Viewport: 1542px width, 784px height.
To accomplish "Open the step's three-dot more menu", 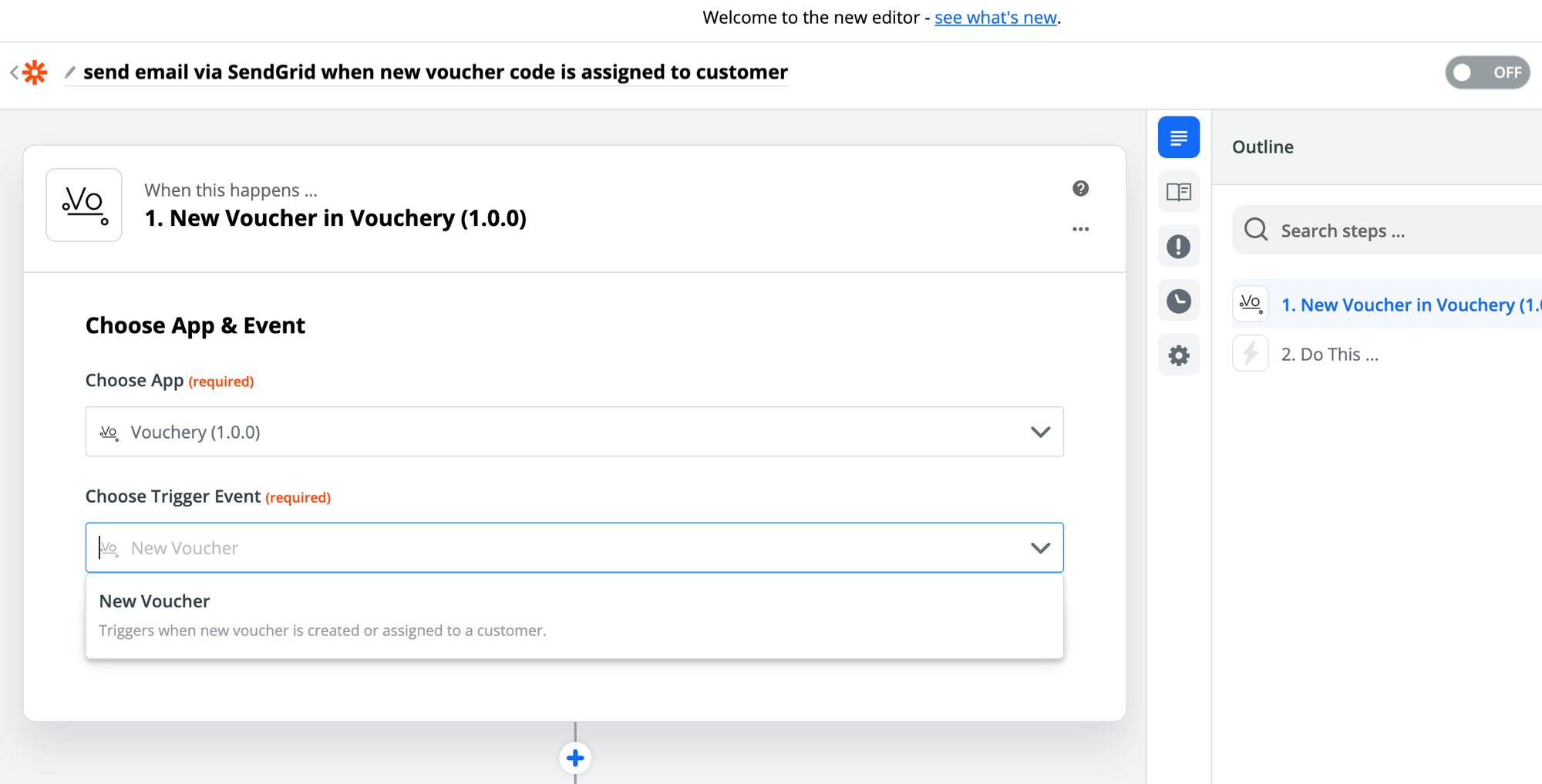I will point(1080,229).
